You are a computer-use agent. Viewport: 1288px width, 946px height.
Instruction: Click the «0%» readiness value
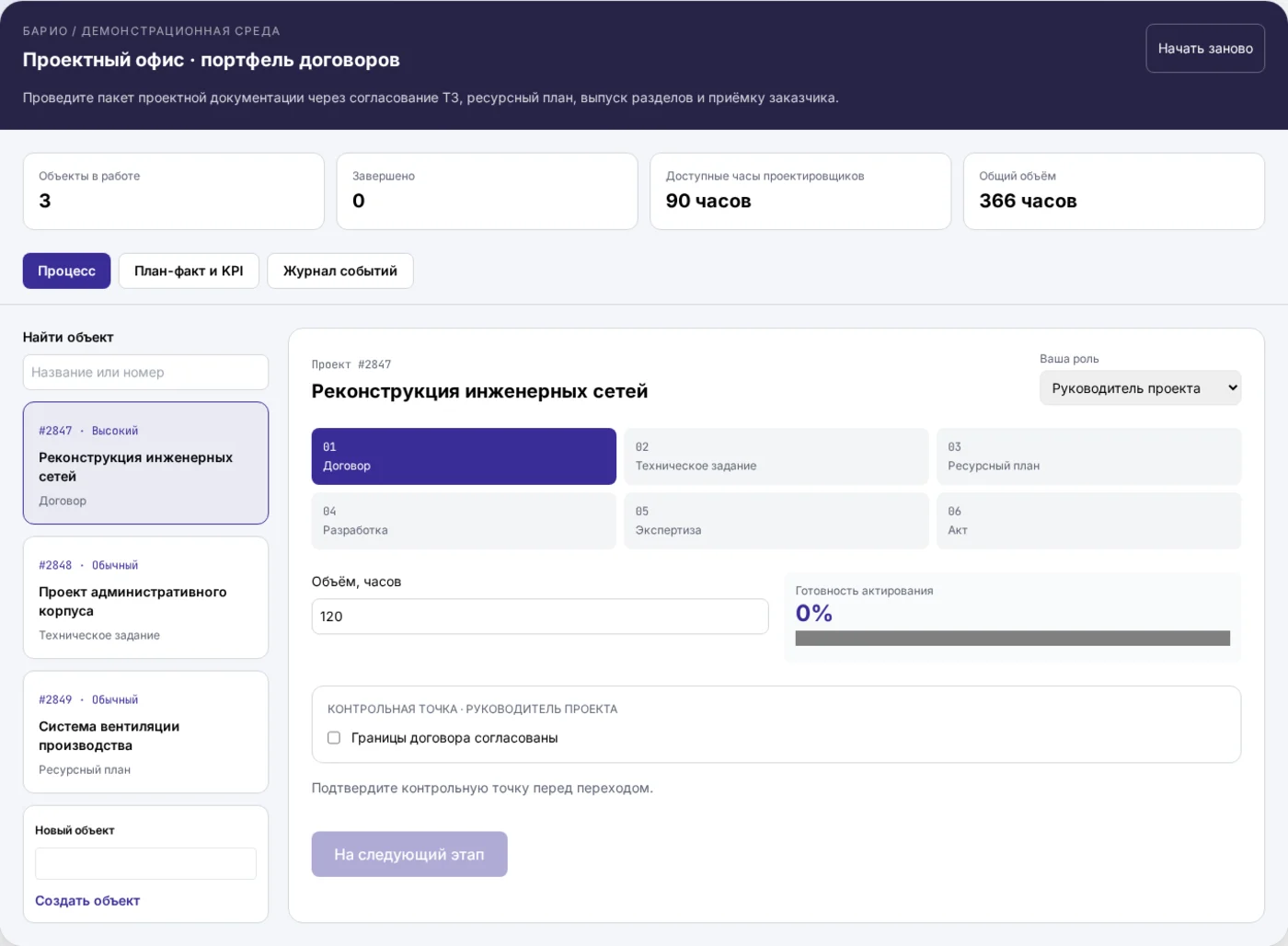pyautogui.click(x=814, y=614)
